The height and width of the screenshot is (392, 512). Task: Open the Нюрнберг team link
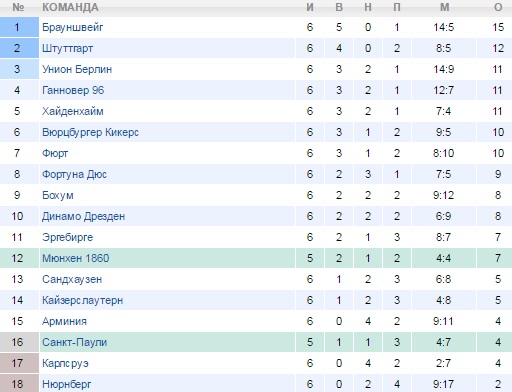(66, 384)
